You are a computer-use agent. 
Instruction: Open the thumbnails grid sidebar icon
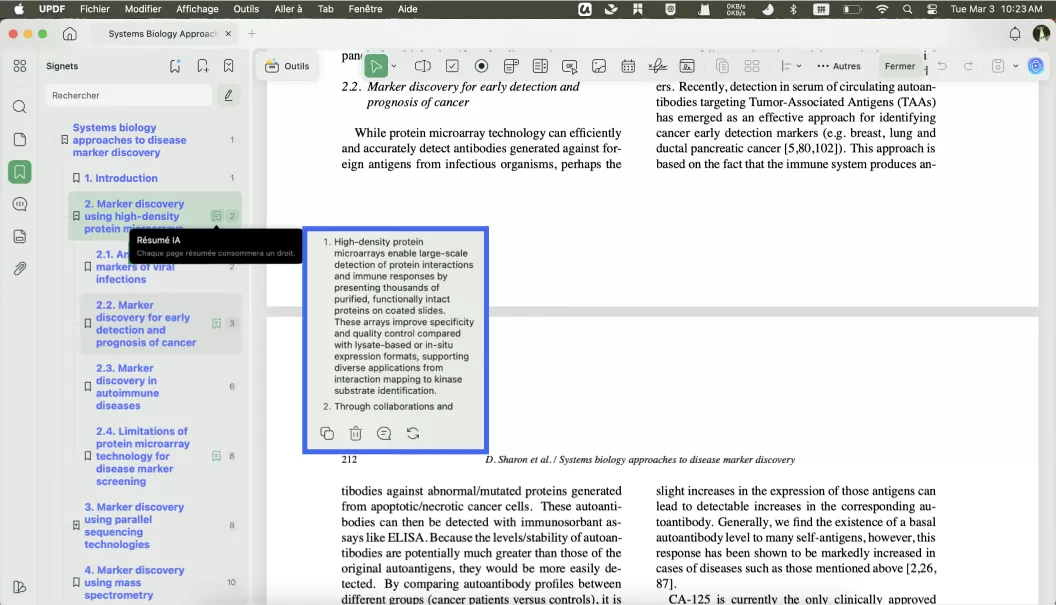tap(20, 66)
